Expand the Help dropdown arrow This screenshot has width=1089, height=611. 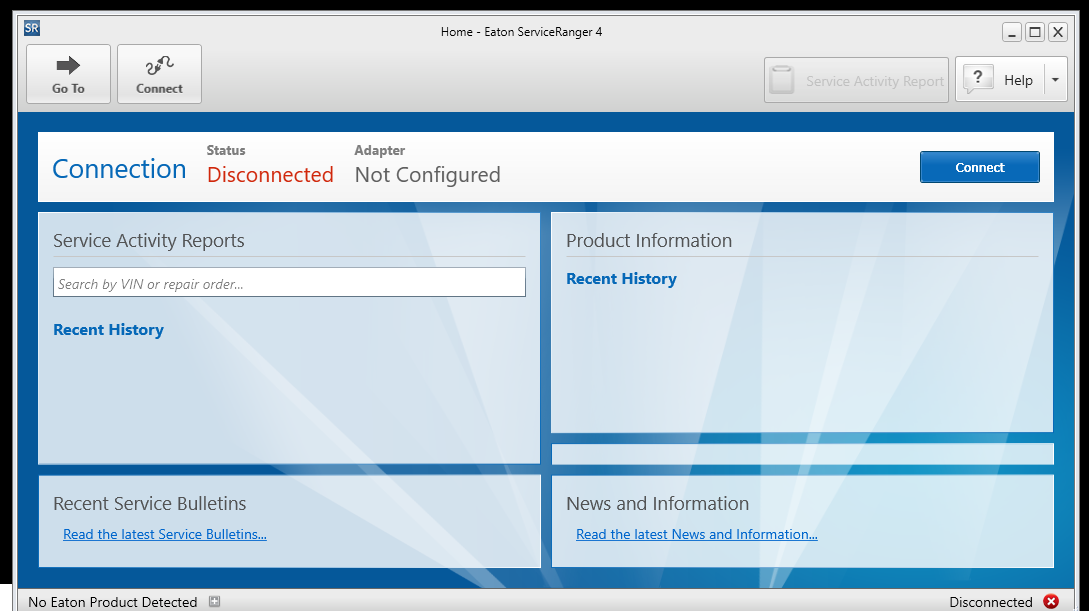[x=1055, y=80]
